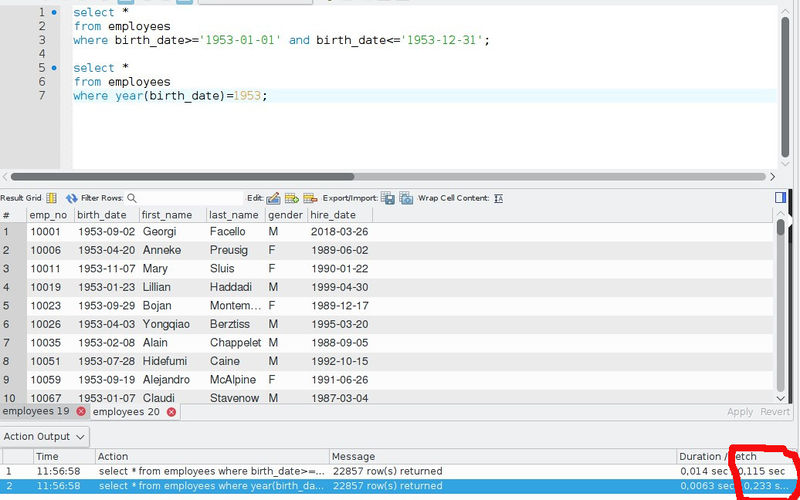Click the first name cell Bojan
The width and height of the screenshot is (800, 500).
[x=157, y=306]
